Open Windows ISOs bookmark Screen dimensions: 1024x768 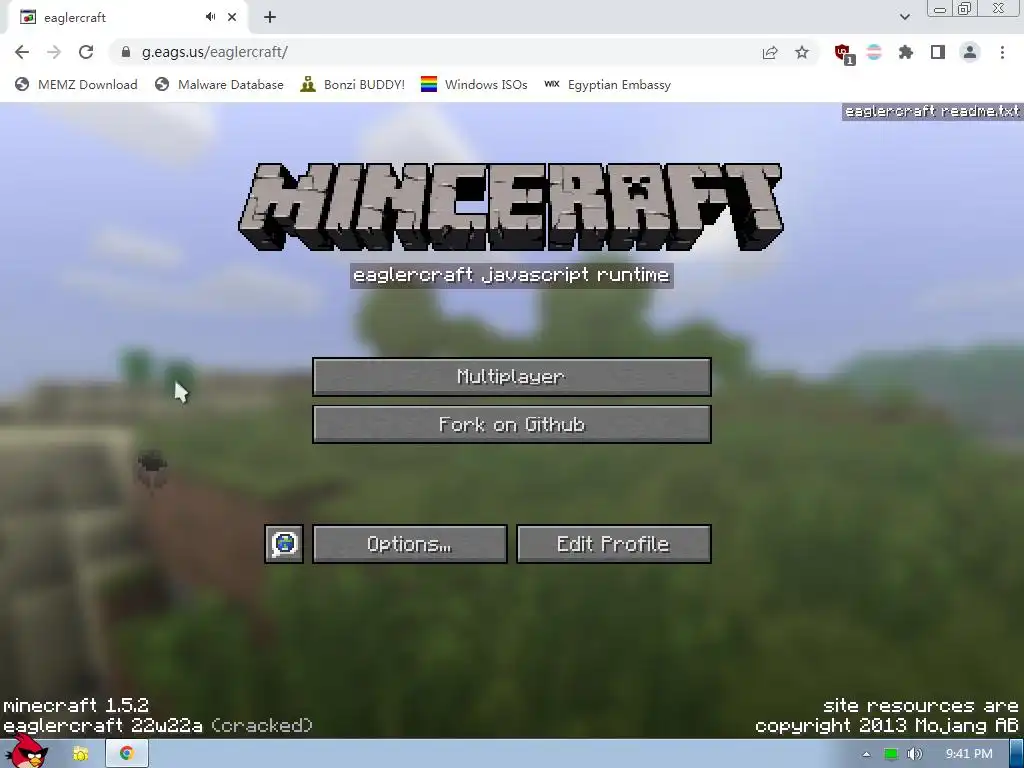(474, 84)
